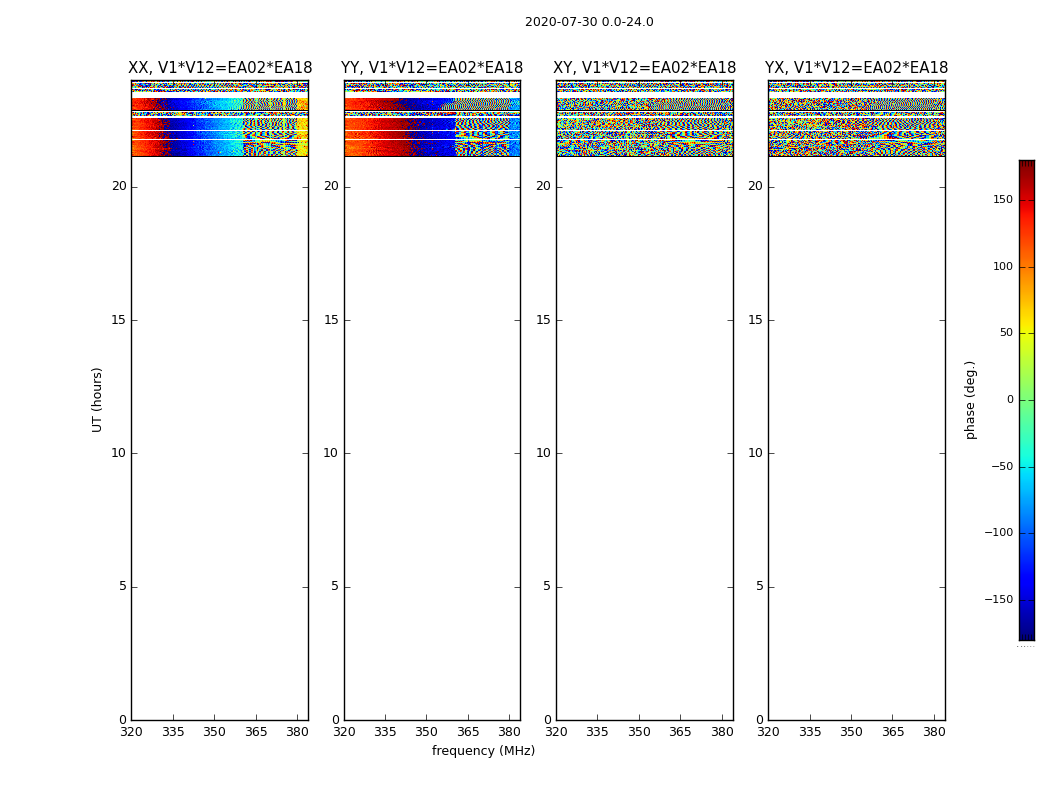This screenshot has height=800, width=1050.
Task: Click the 380 frequency tick under YX panel
Action: (x=934, y=732)
